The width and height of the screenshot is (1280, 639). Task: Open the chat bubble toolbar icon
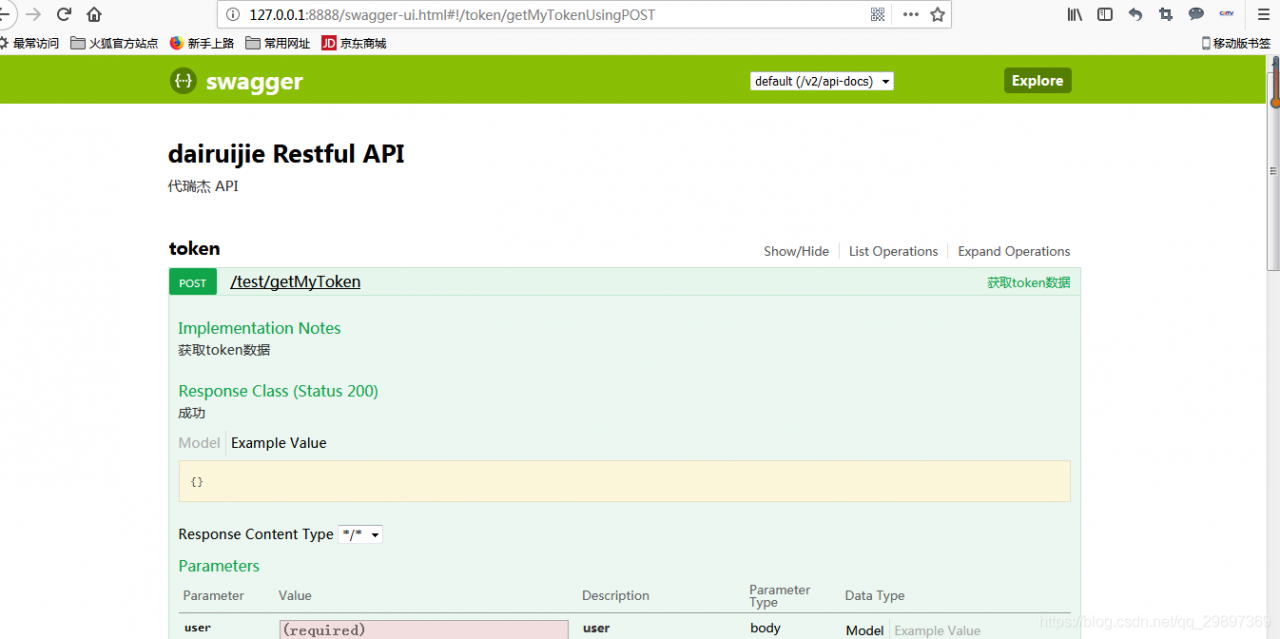1196,14
